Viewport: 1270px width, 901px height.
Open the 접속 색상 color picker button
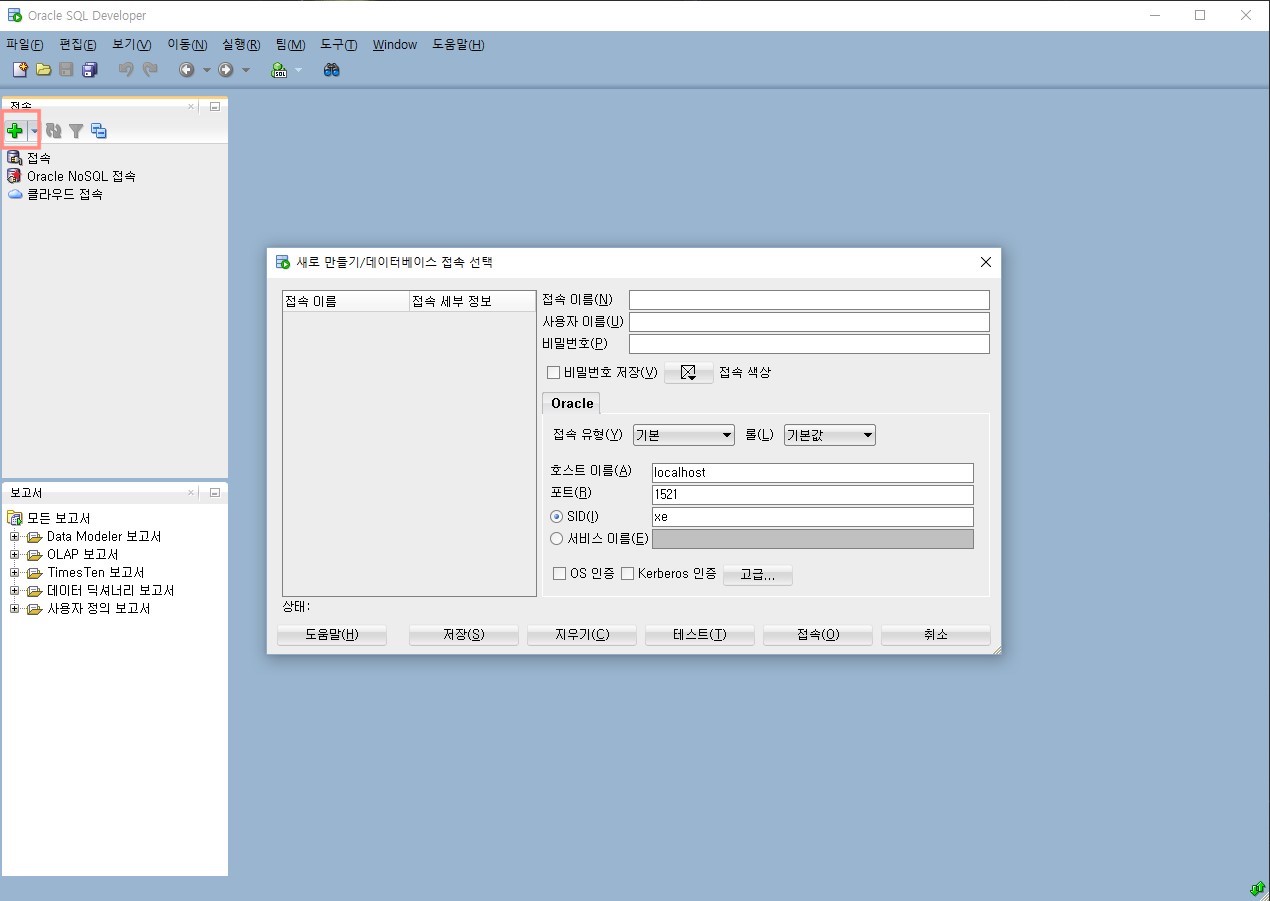pos(689,372)
